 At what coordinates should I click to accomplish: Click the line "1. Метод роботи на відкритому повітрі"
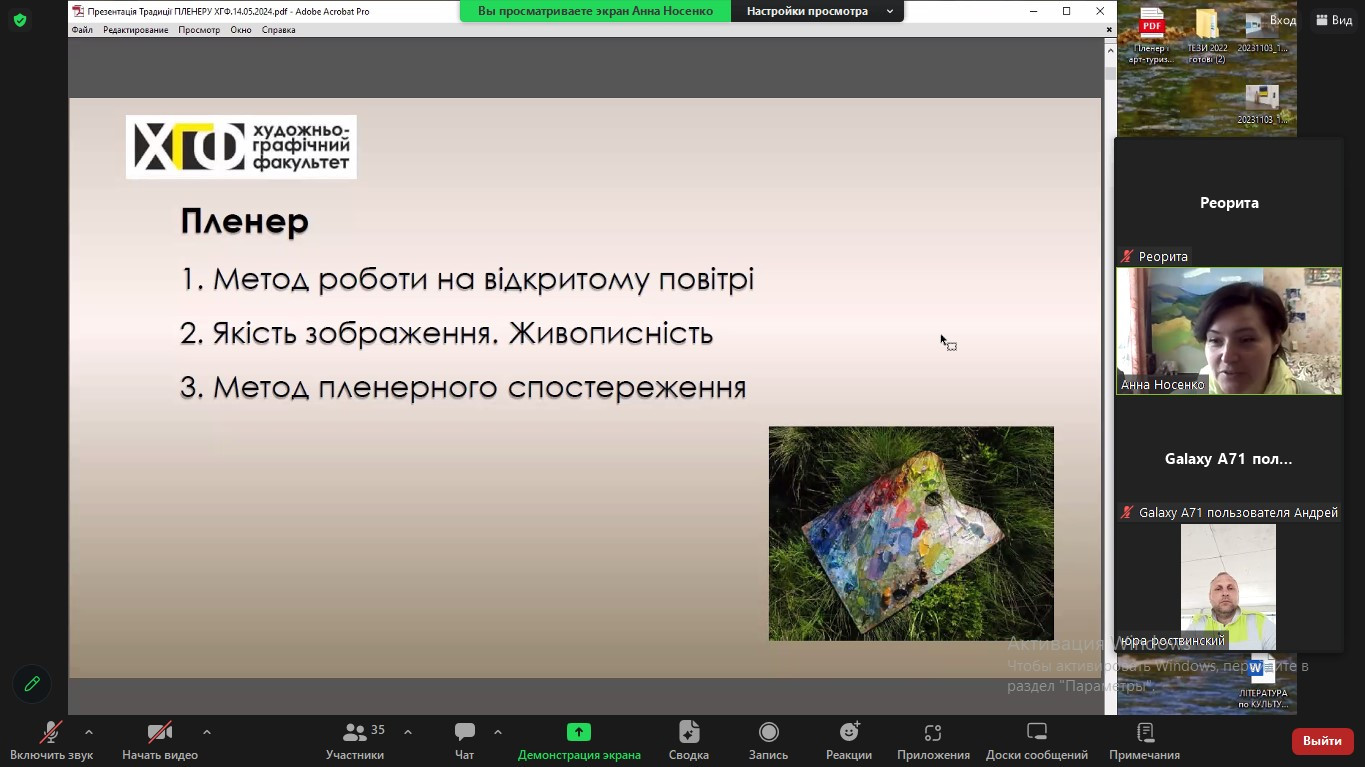pos(467,279)
